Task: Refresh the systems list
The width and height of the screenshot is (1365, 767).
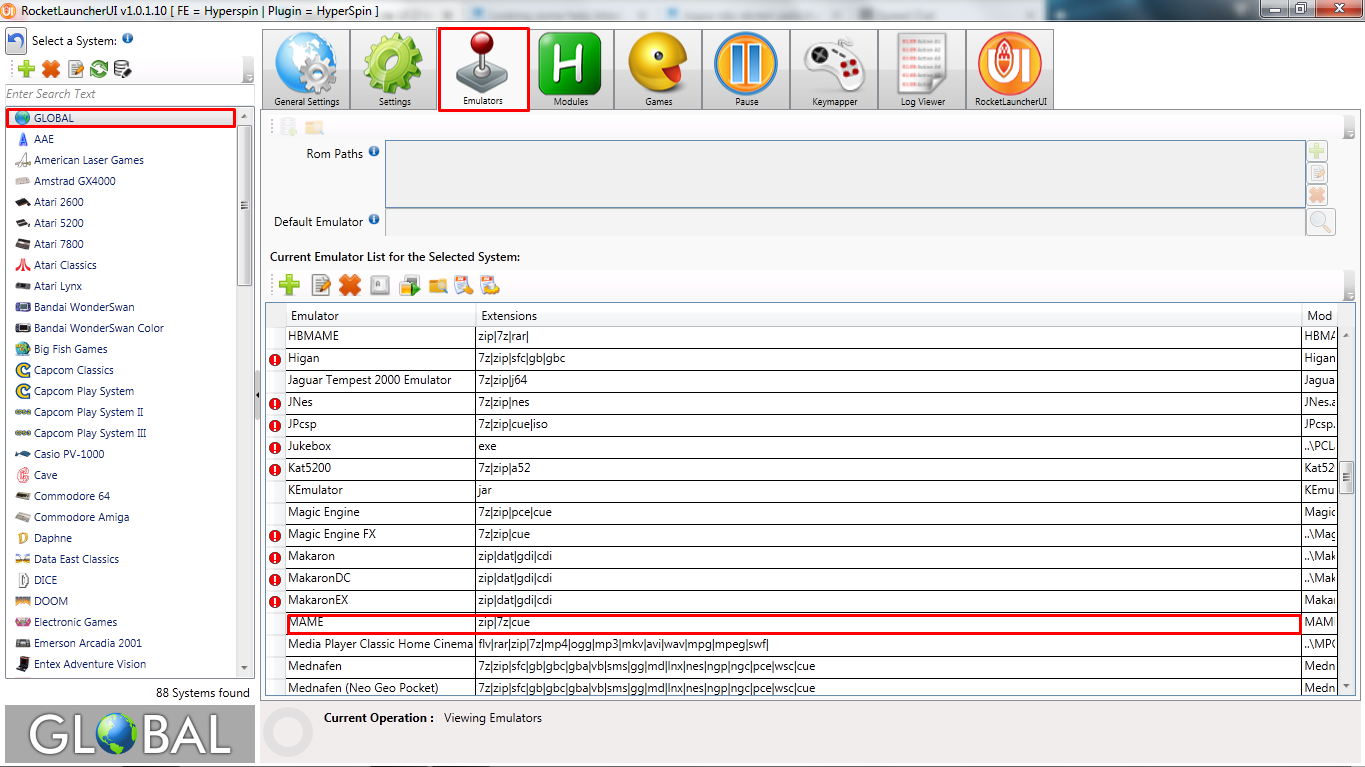Action: (99, 69)
